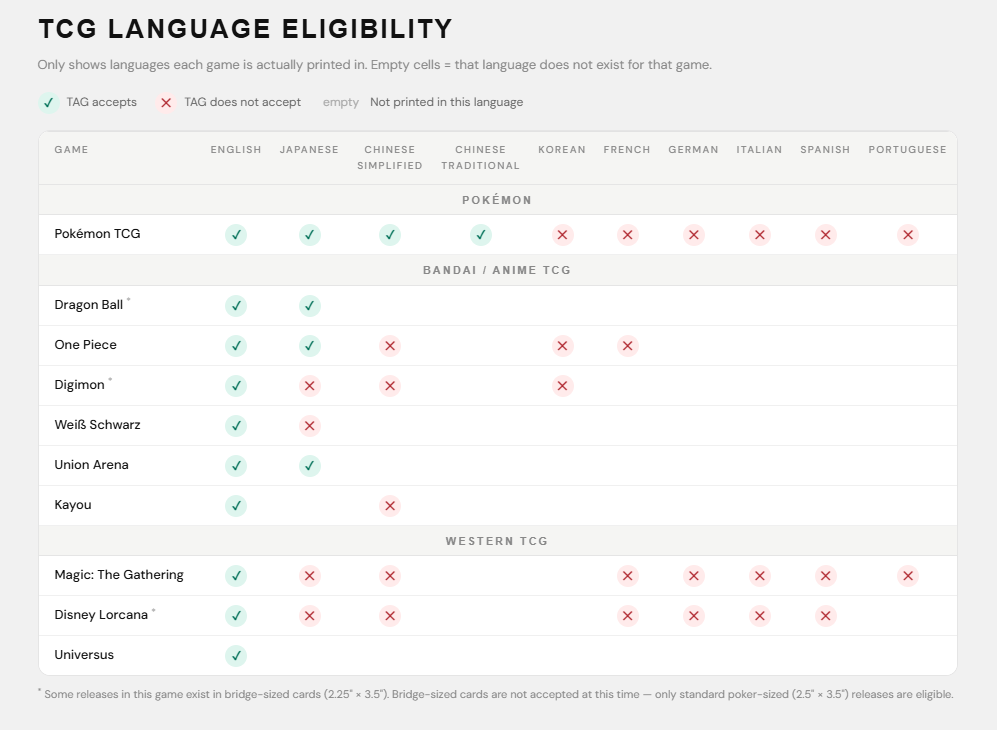Click the green 'TAG accepts' legend icon

pos(48,103)
